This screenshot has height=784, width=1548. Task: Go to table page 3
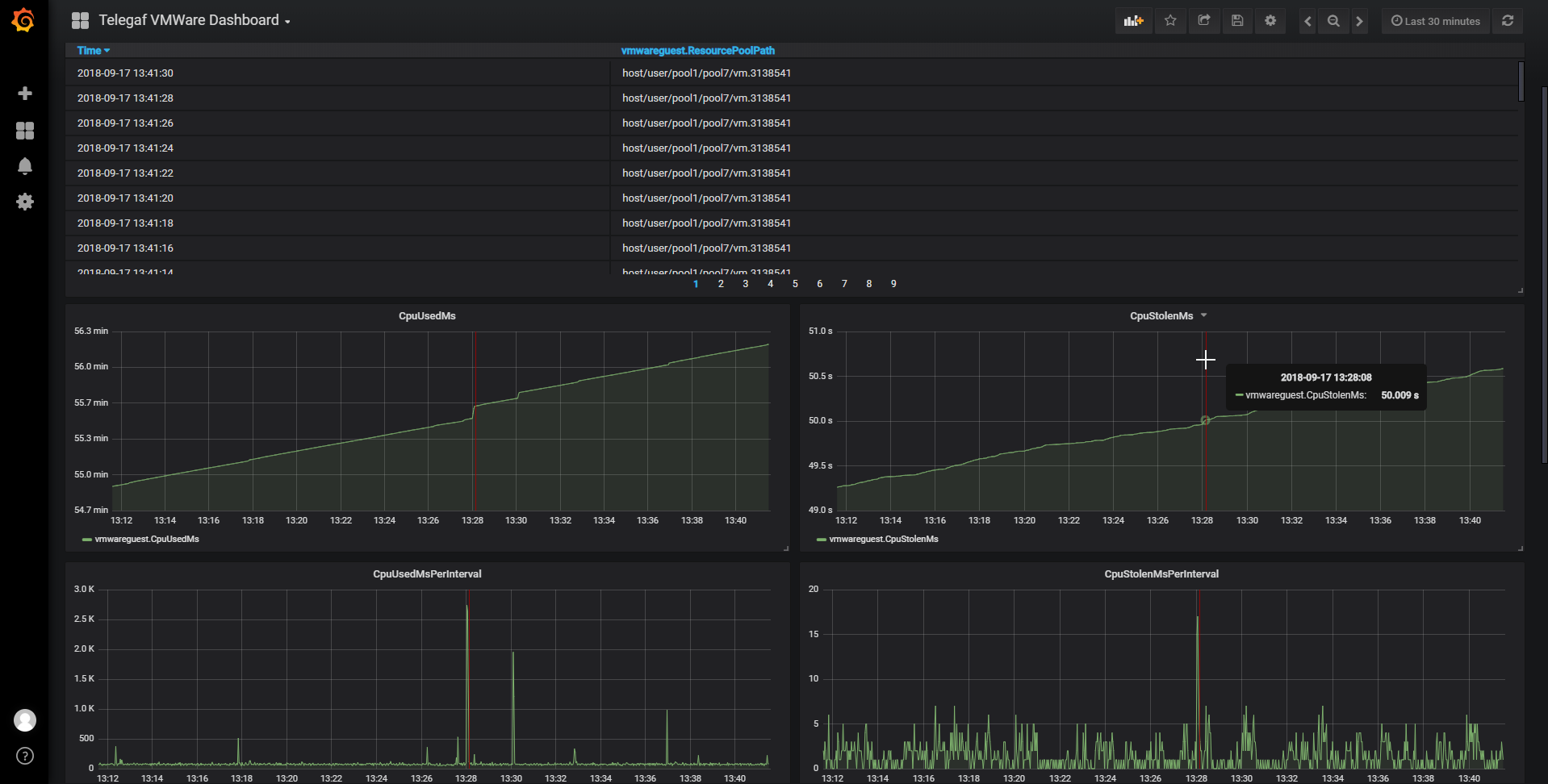click(745, 284)
